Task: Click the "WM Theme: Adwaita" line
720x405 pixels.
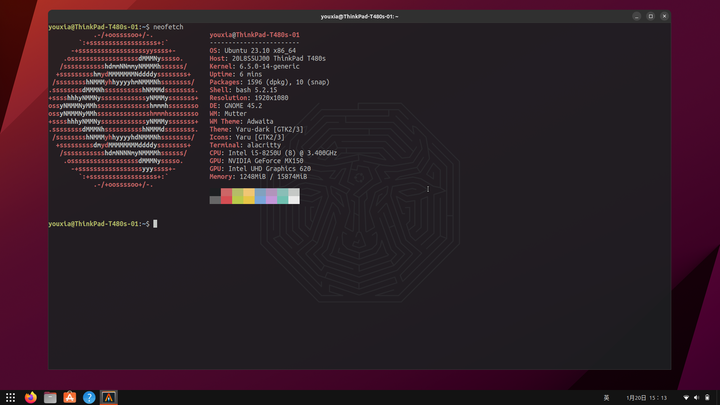Action: tap(242, 121)
